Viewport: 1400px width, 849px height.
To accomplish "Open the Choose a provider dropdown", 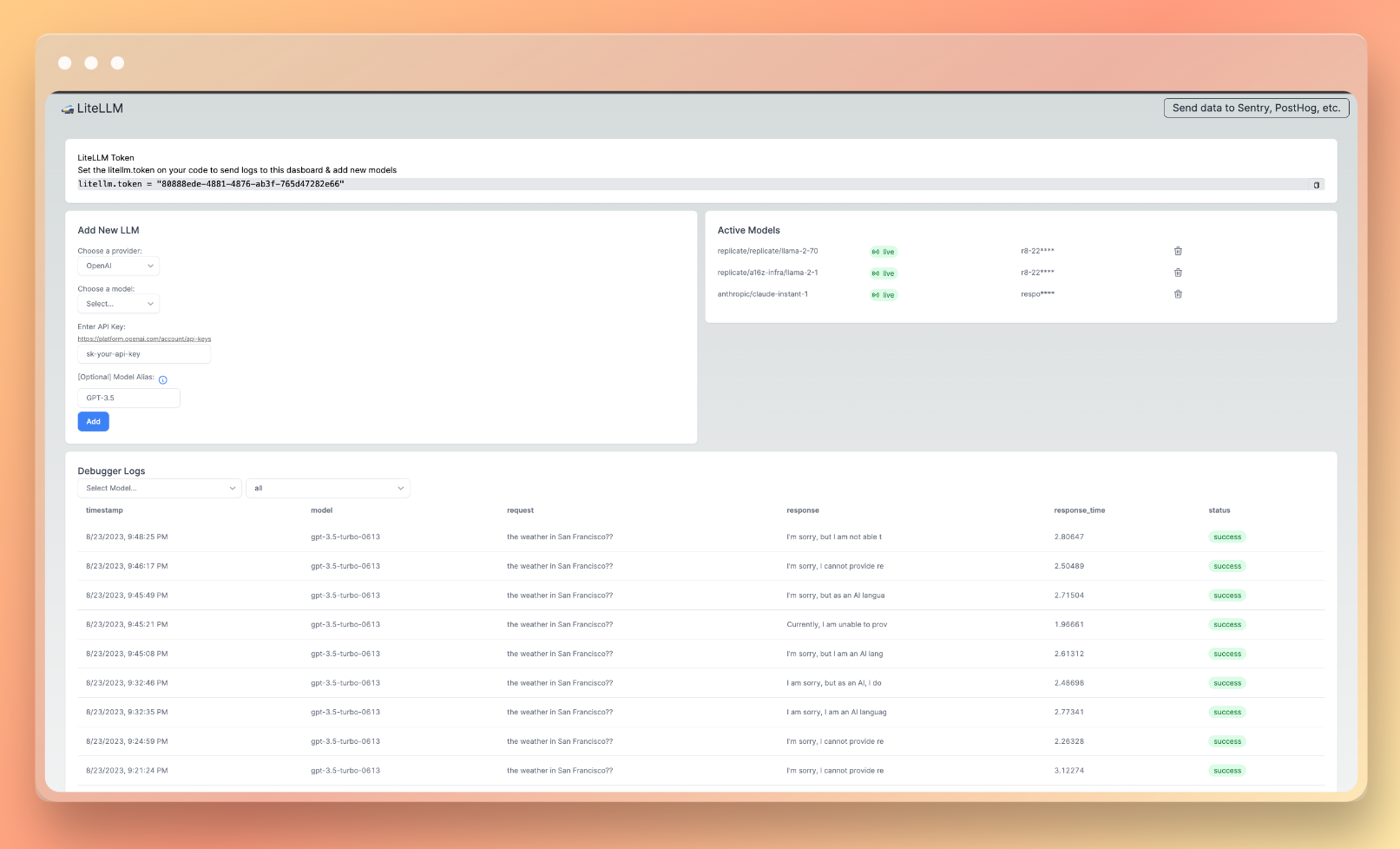I will click(119, 266).
